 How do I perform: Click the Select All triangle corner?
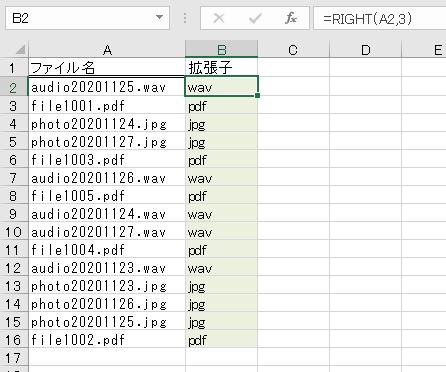coord(20,50)
